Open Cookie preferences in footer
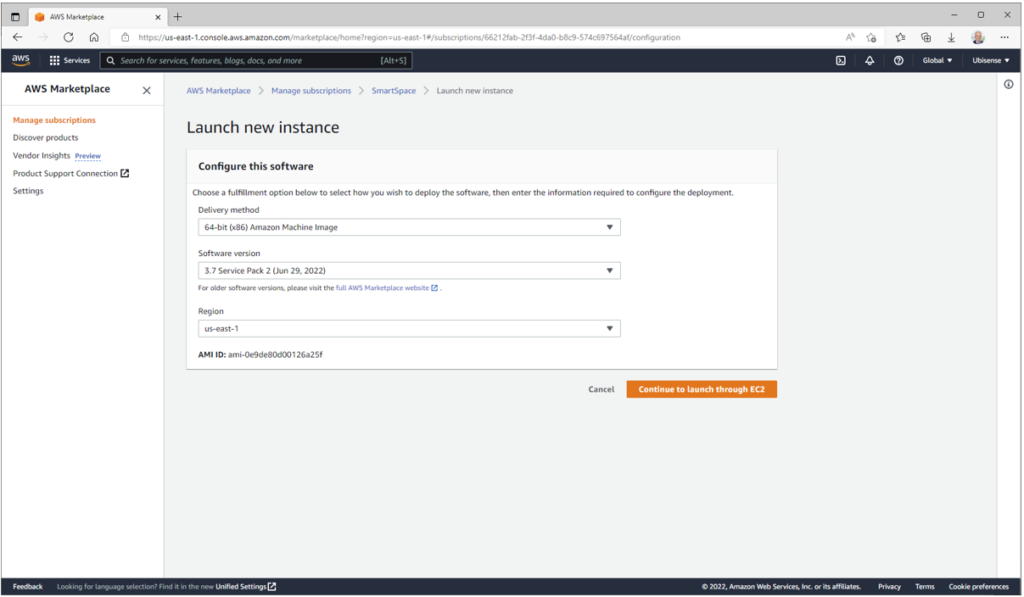The image size is (1024, 597). point(978,587)
